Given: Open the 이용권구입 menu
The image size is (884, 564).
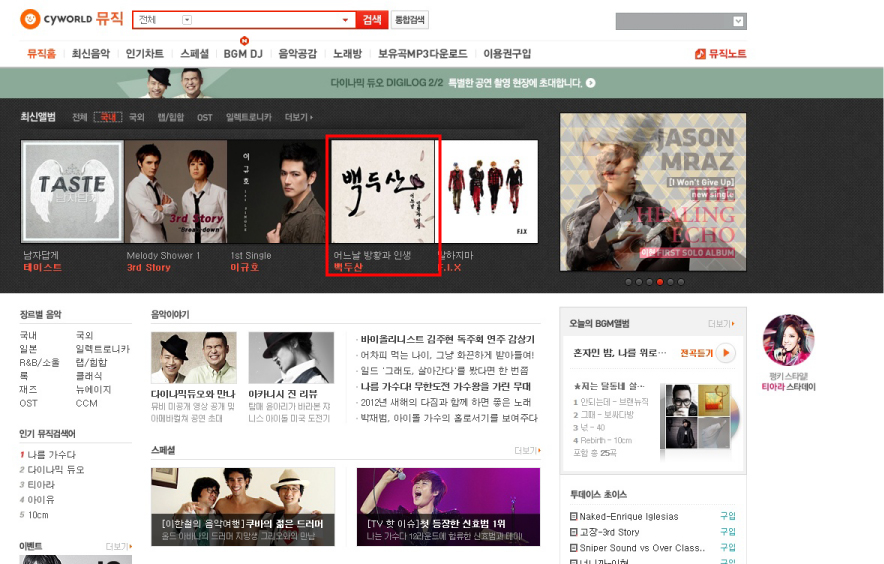Looking at the screenshot, I should click(x=507, y=54).
